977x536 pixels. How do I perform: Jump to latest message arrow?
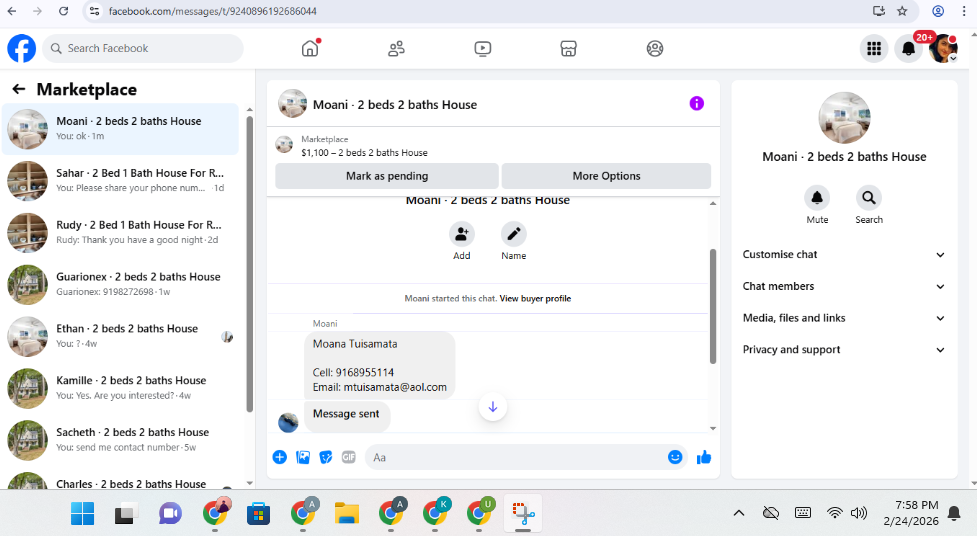pyautogui.click(x=493, y=407)
